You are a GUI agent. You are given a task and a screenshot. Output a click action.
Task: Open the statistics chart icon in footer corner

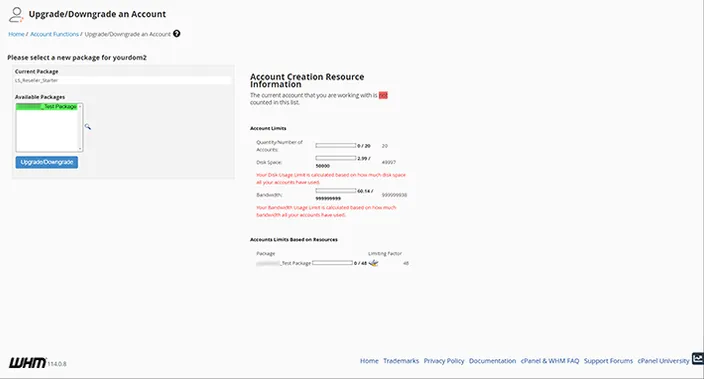pyautogui.click(x=698, y=358)
